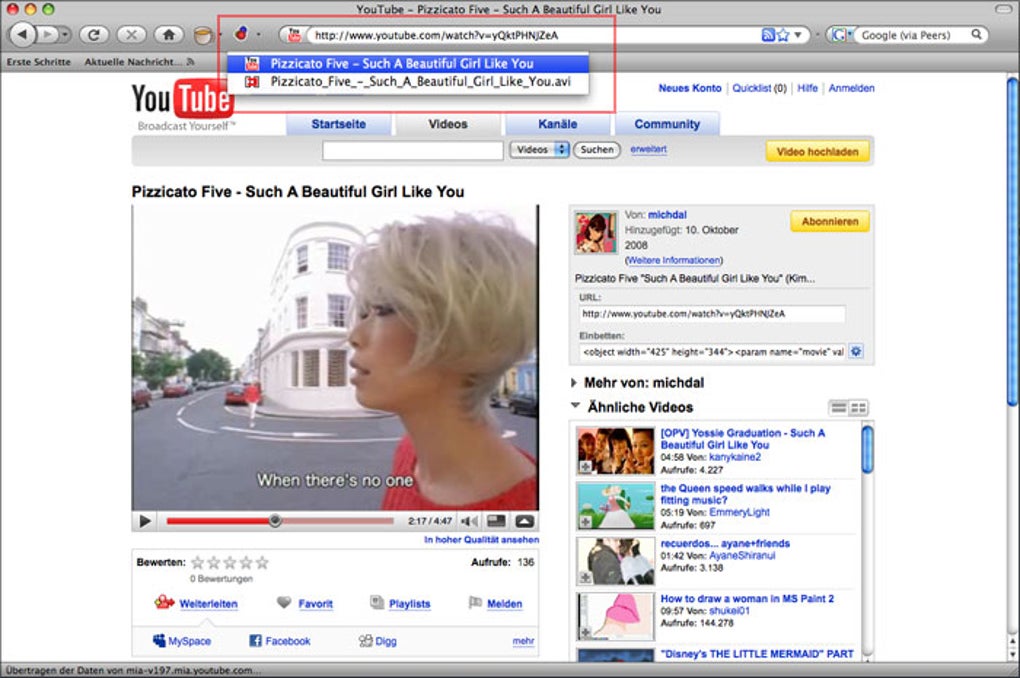The width and height of the screenshot is (1020, 678).
Task: Click the Hilfe link
Action: click(x=807, y=88)
